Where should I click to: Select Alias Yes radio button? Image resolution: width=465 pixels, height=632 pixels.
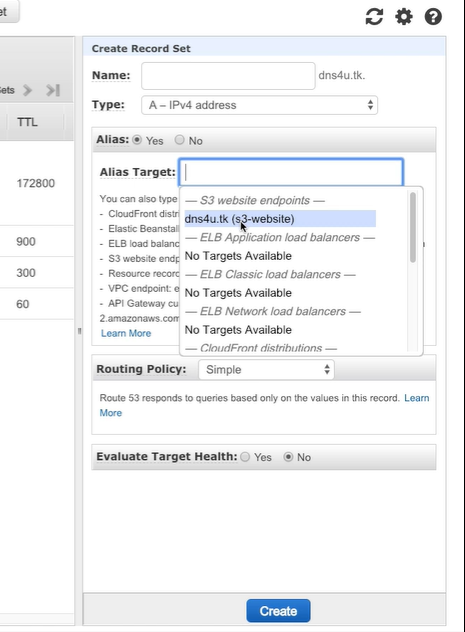click(x=137, y=140)
